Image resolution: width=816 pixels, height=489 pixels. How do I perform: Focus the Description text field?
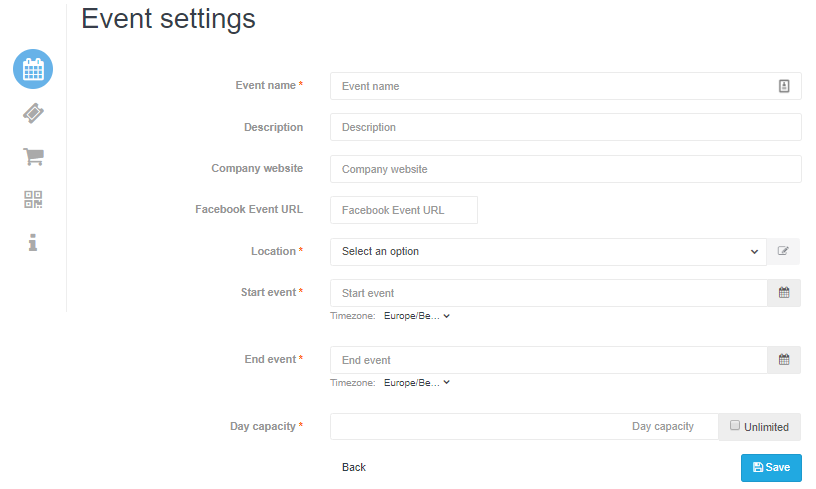(566, 127)
